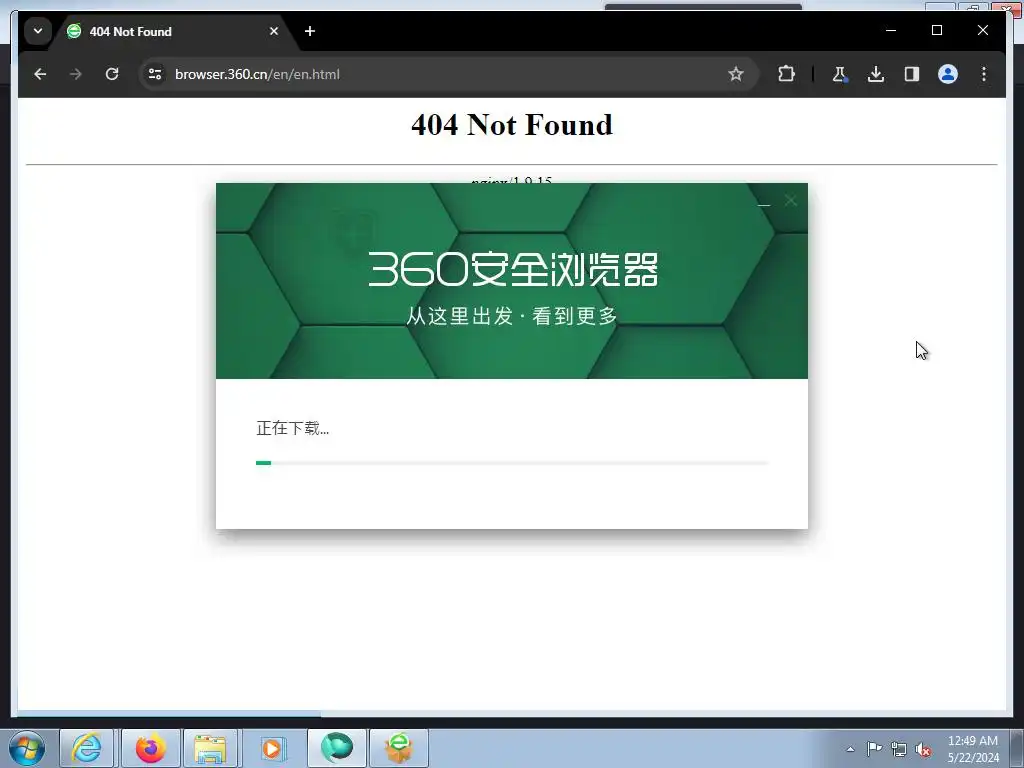Launch Internet Explorer from taskbar
The image size is (1024, 768).
pos(87,748)
